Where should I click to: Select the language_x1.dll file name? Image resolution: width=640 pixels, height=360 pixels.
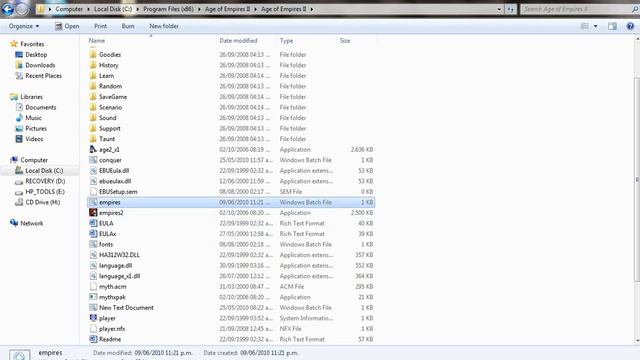[x=120, y=276]
